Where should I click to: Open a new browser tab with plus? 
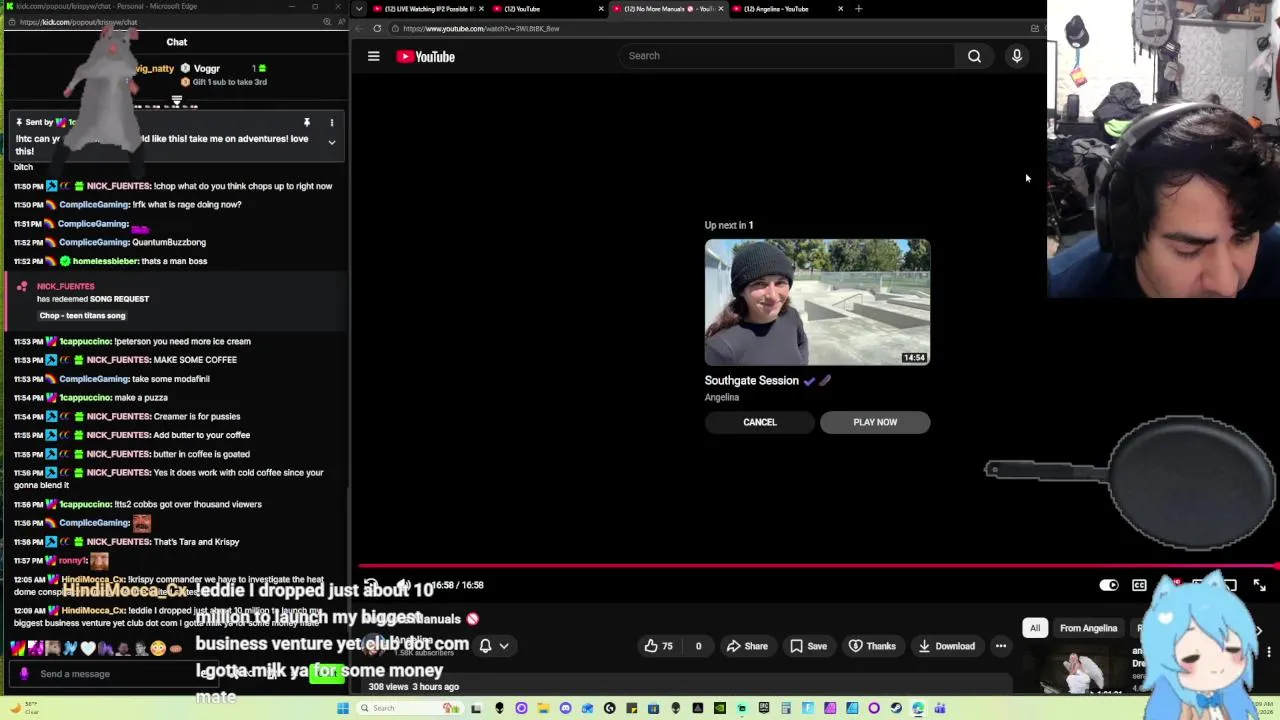858,9
